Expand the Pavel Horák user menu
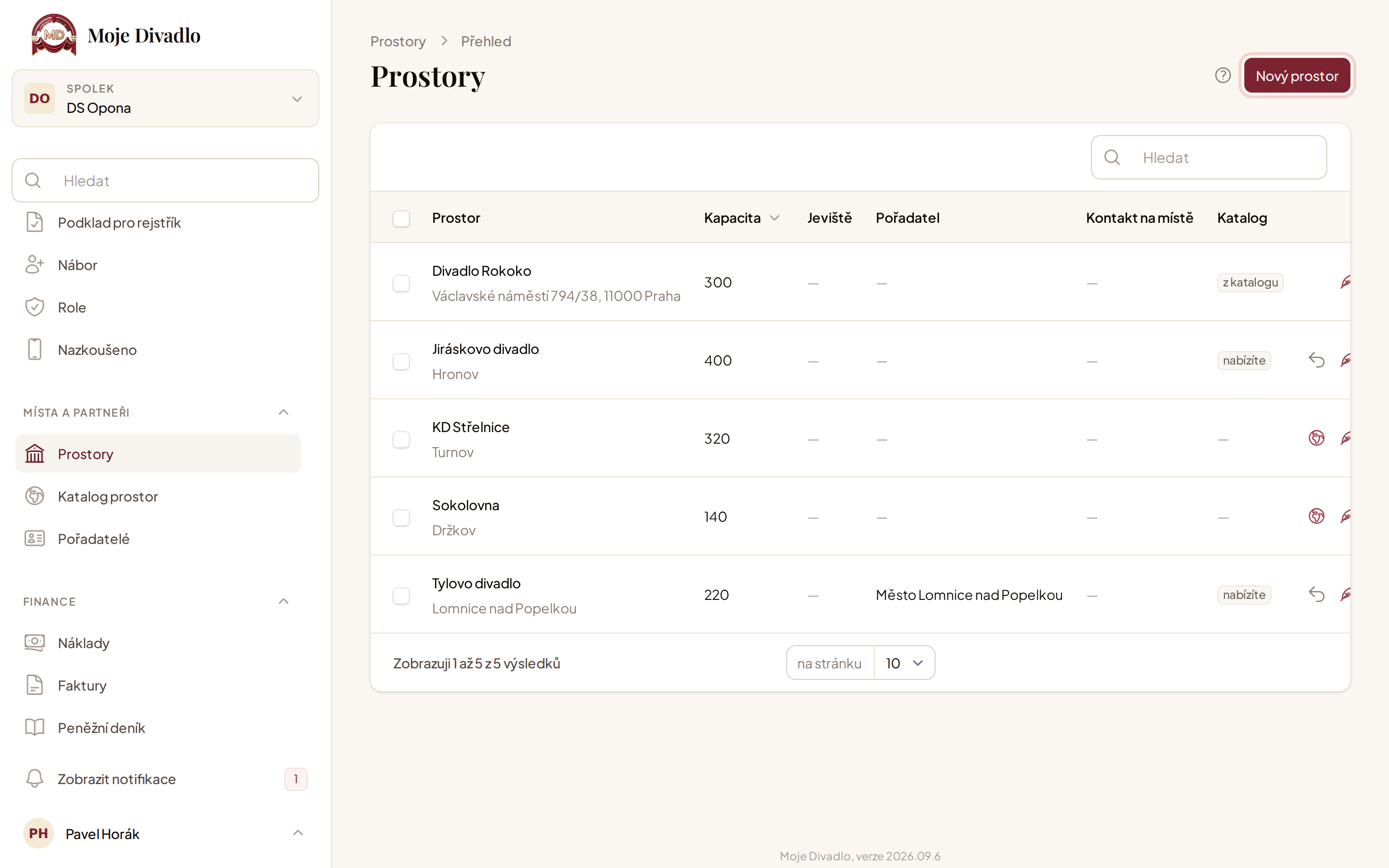The image size is (1389, 868). 165,834
